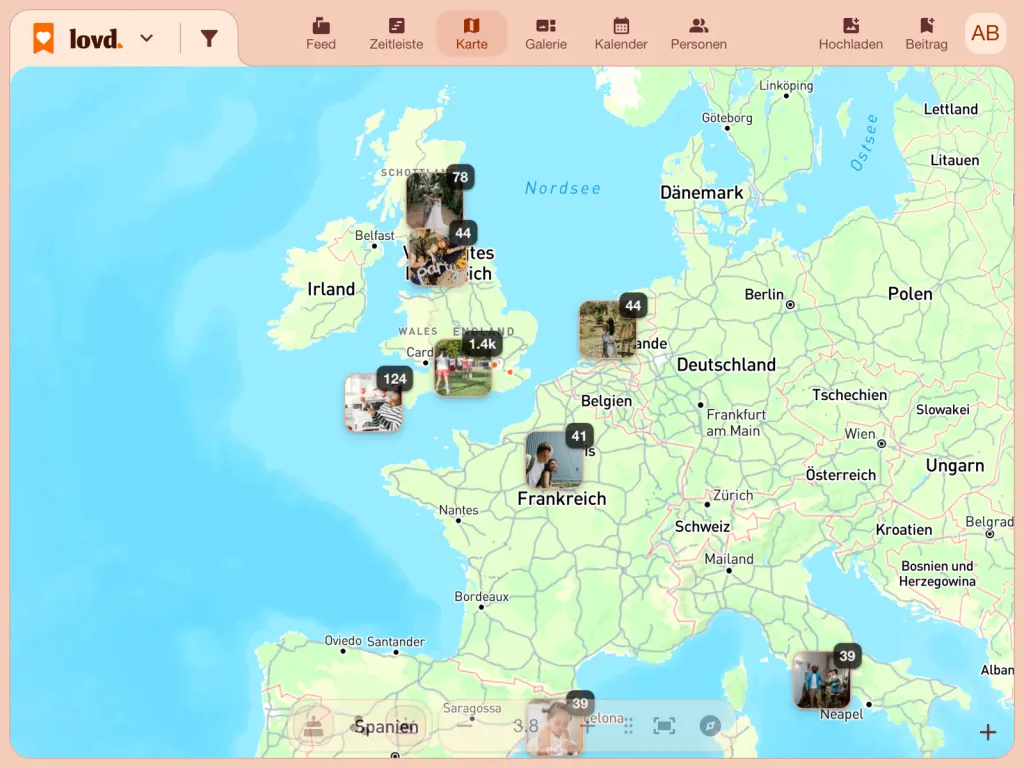1024x768 pixels.
Task: Open the AB profile avatar
Action: coord(985,33)
